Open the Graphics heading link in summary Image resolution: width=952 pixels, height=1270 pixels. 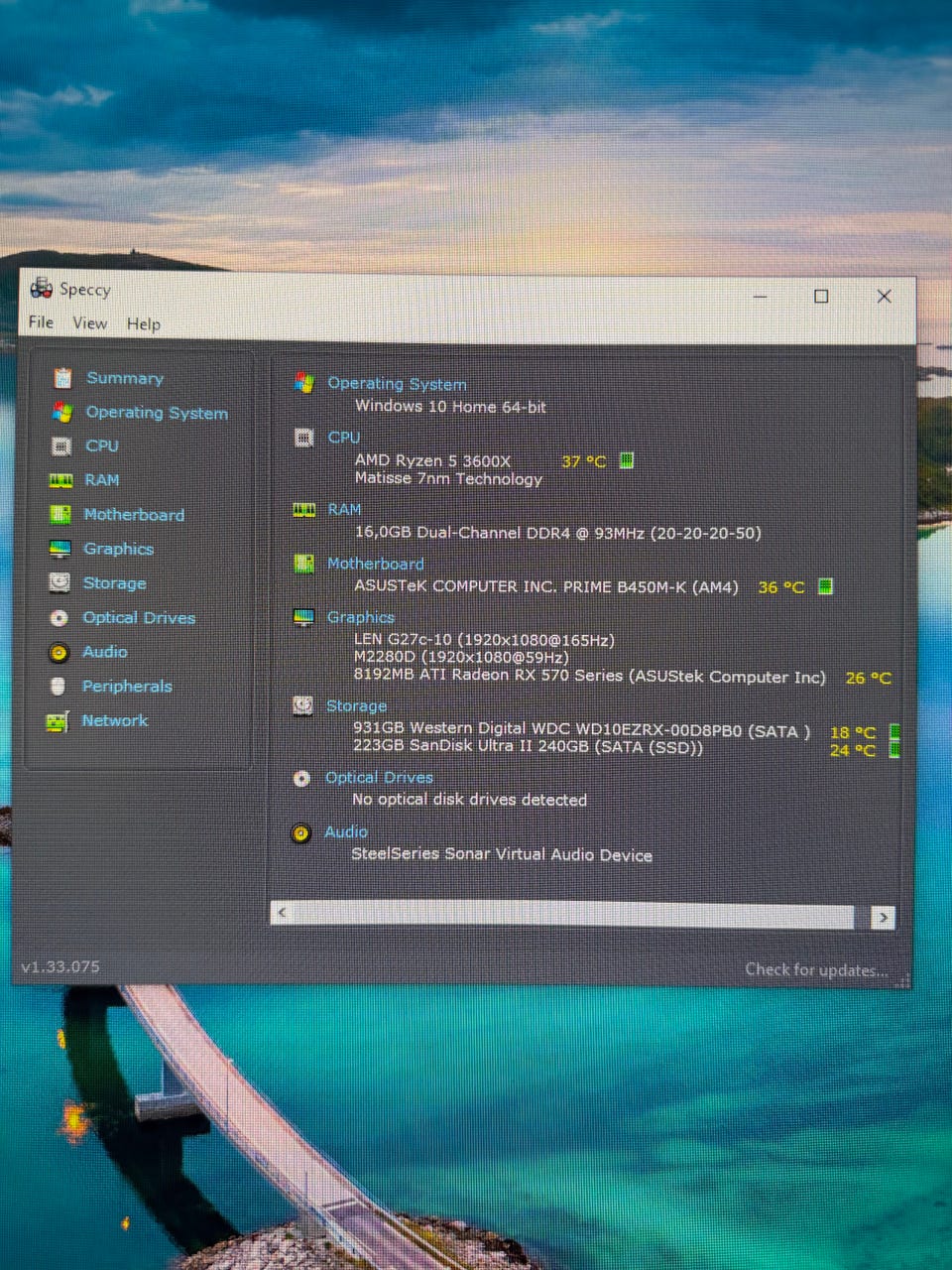coord(361,617)
